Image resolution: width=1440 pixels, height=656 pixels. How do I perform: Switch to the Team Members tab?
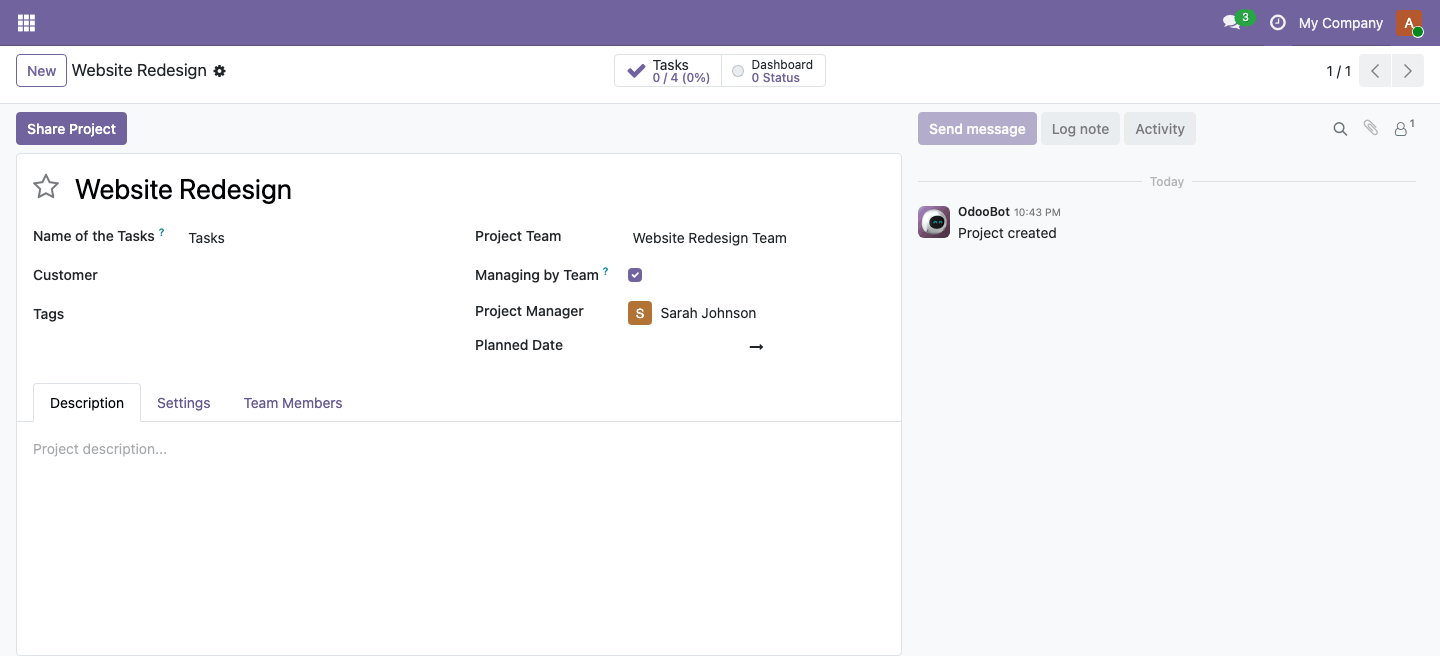pyautogui.click(x=293, y=403)
